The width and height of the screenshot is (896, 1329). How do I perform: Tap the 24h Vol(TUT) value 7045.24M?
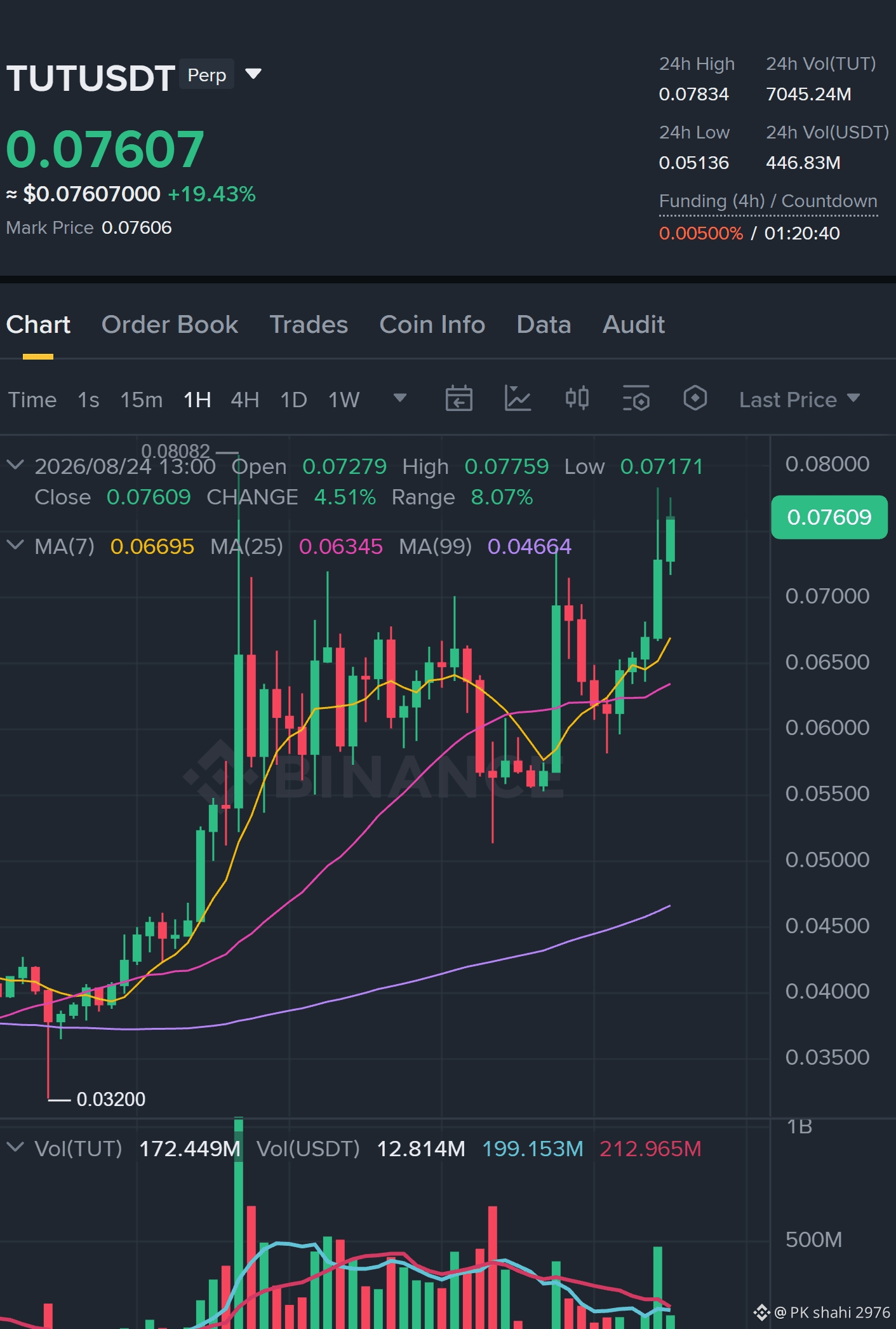808,94
